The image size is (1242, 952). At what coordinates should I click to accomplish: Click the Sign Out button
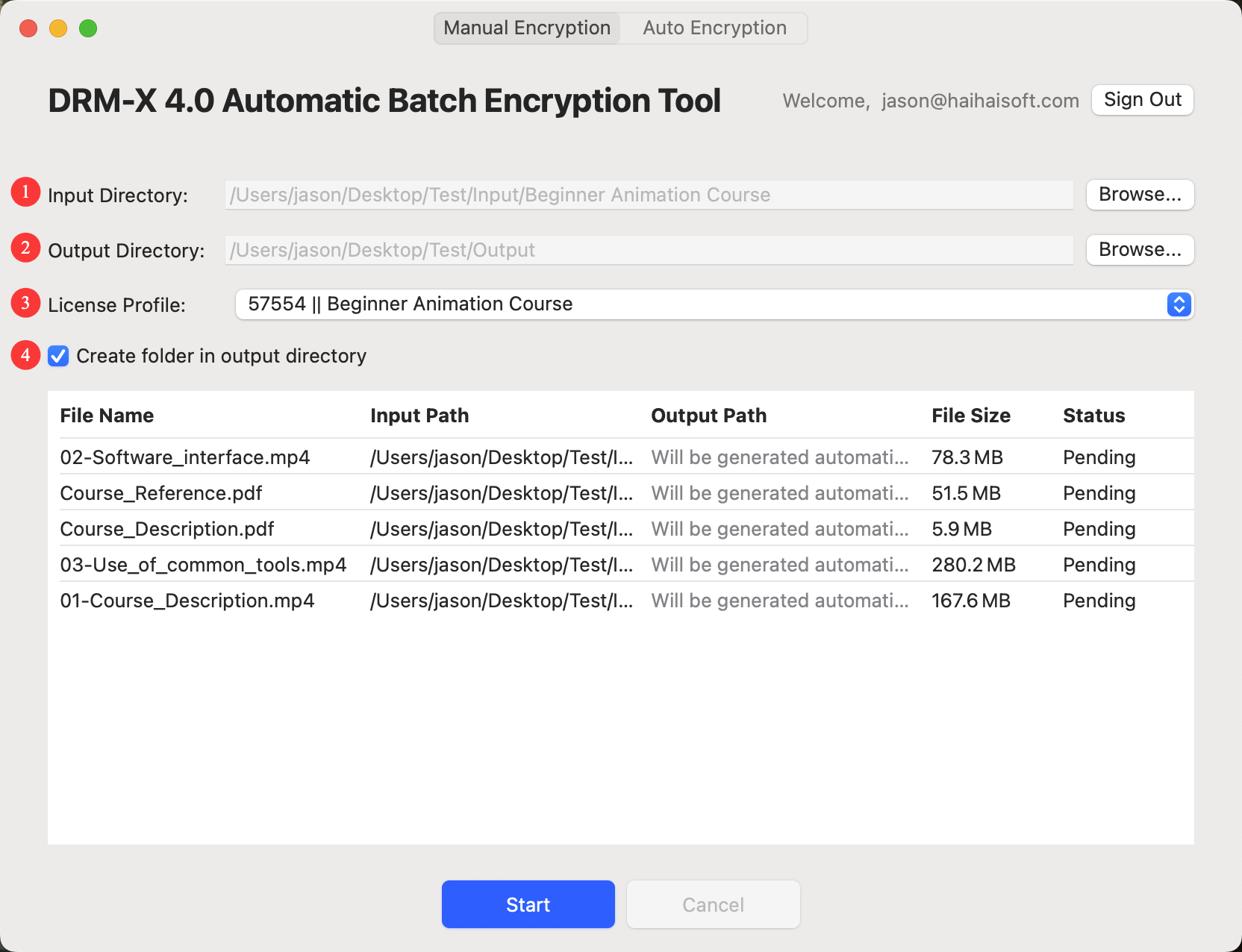[1143, 100]
